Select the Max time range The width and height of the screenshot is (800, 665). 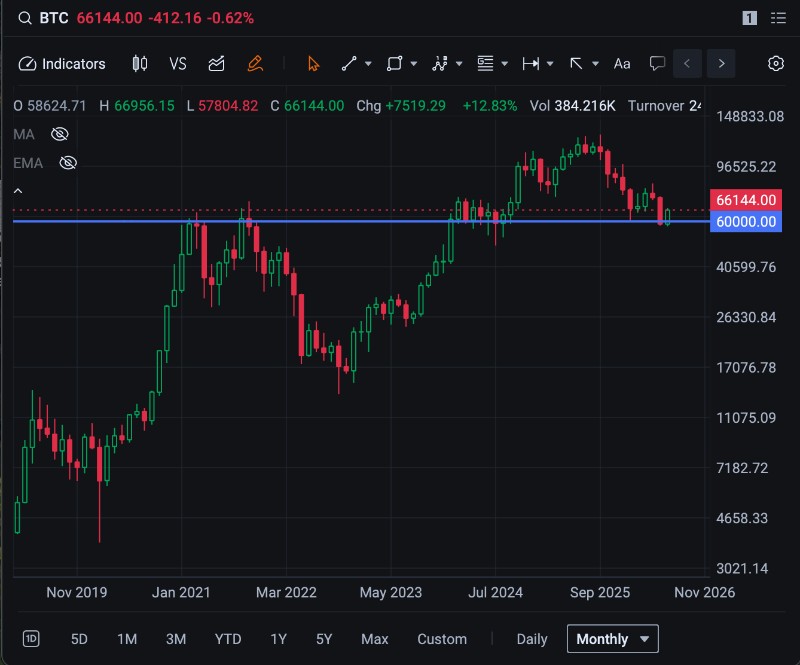point(374,639)
